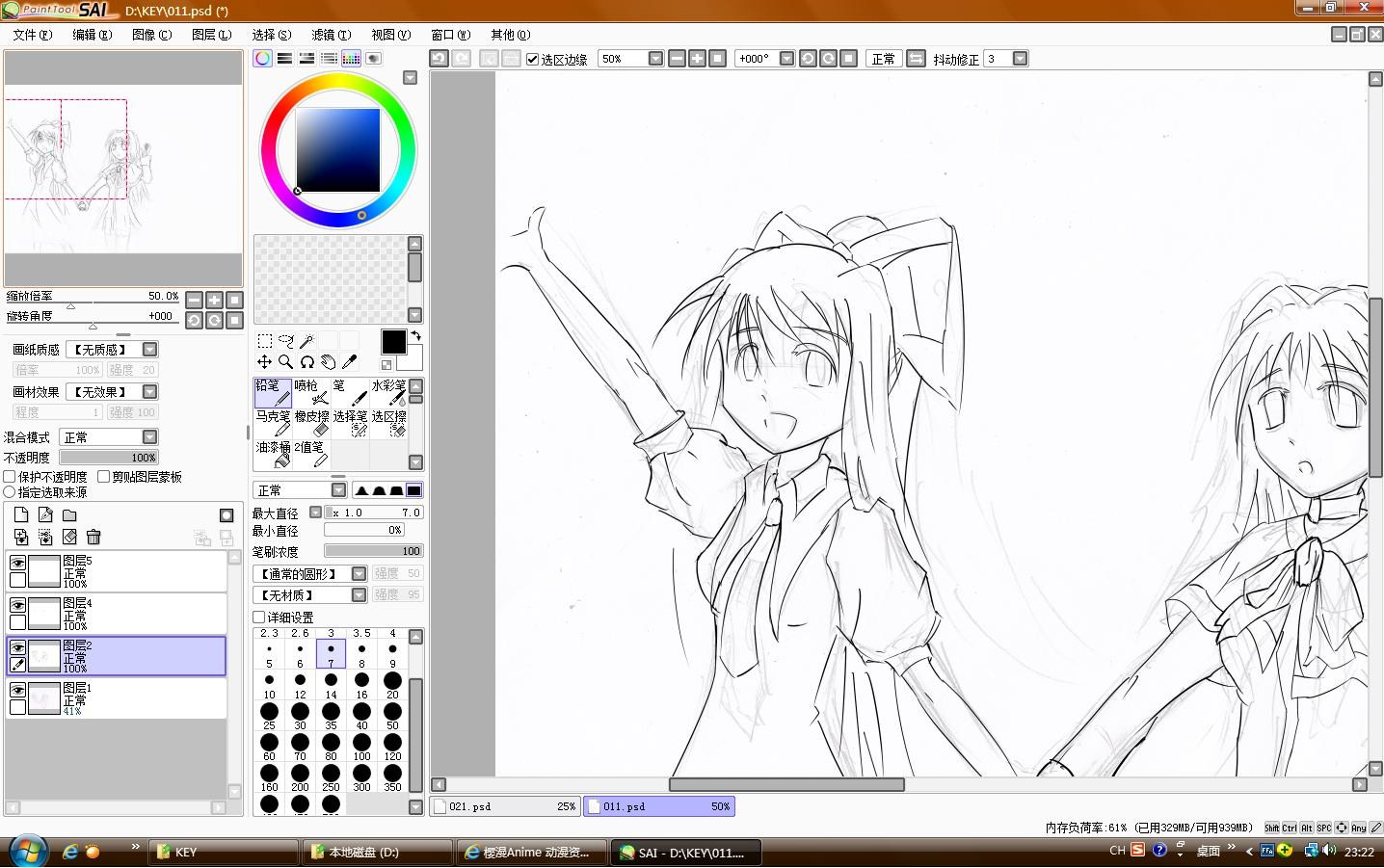Choose the 铅笔 pencil brush
The image size is (1384, 868).
click(x=273, y=392)
